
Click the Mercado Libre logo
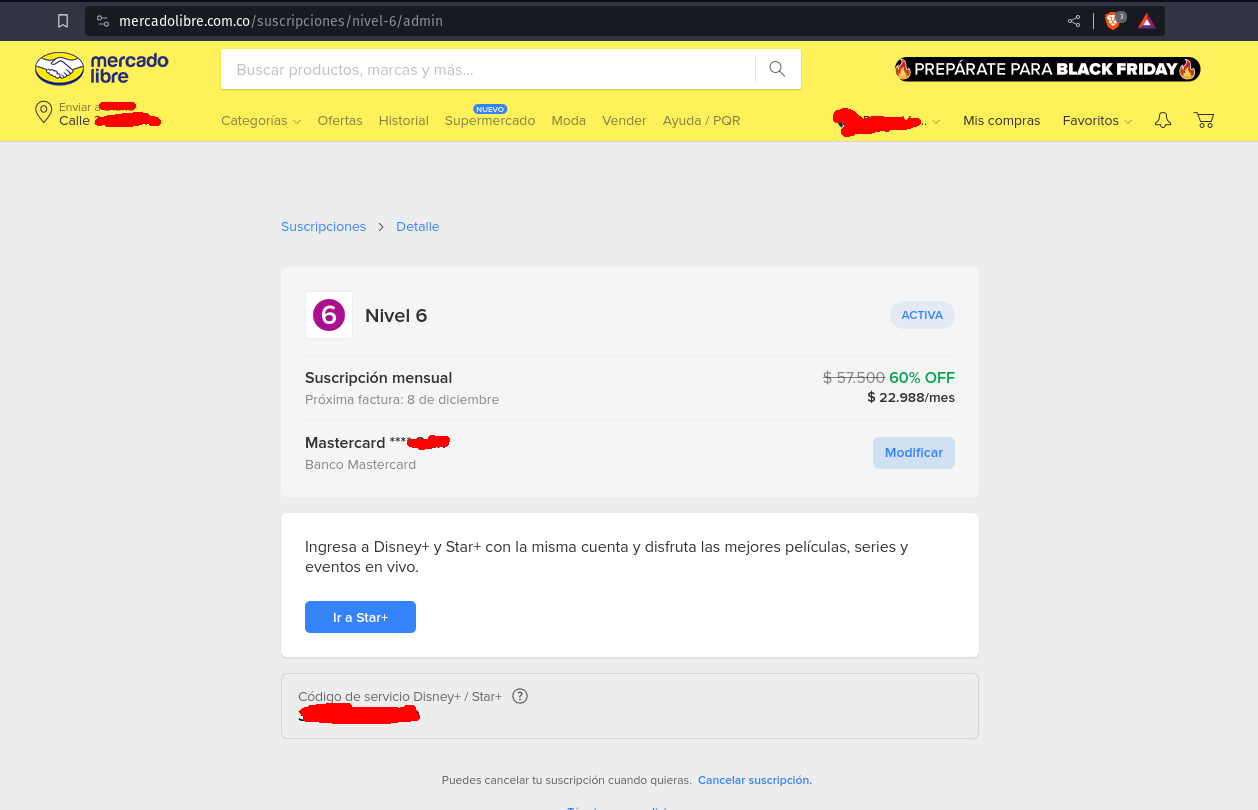(x=101, y=68)
